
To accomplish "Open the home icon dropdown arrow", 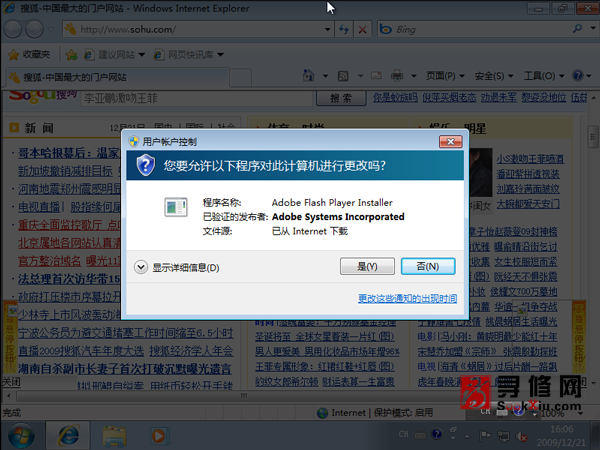I will [x=325, y=76].
